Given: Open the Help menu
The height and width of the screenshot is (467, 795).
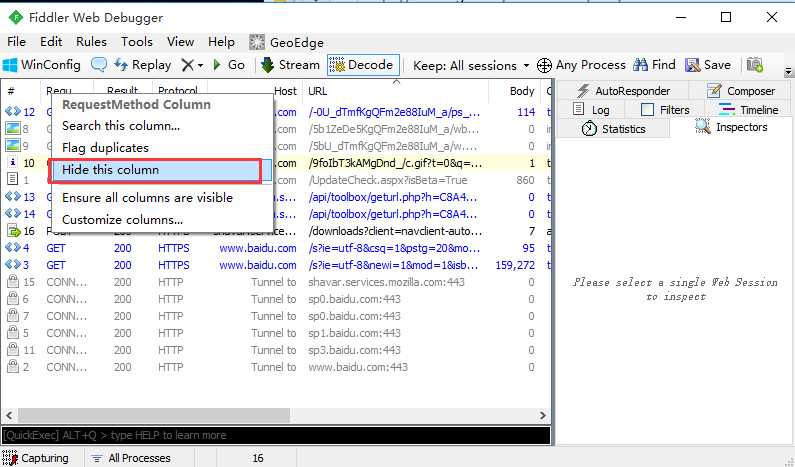Looking at the screenshot, I should [221, 42].
